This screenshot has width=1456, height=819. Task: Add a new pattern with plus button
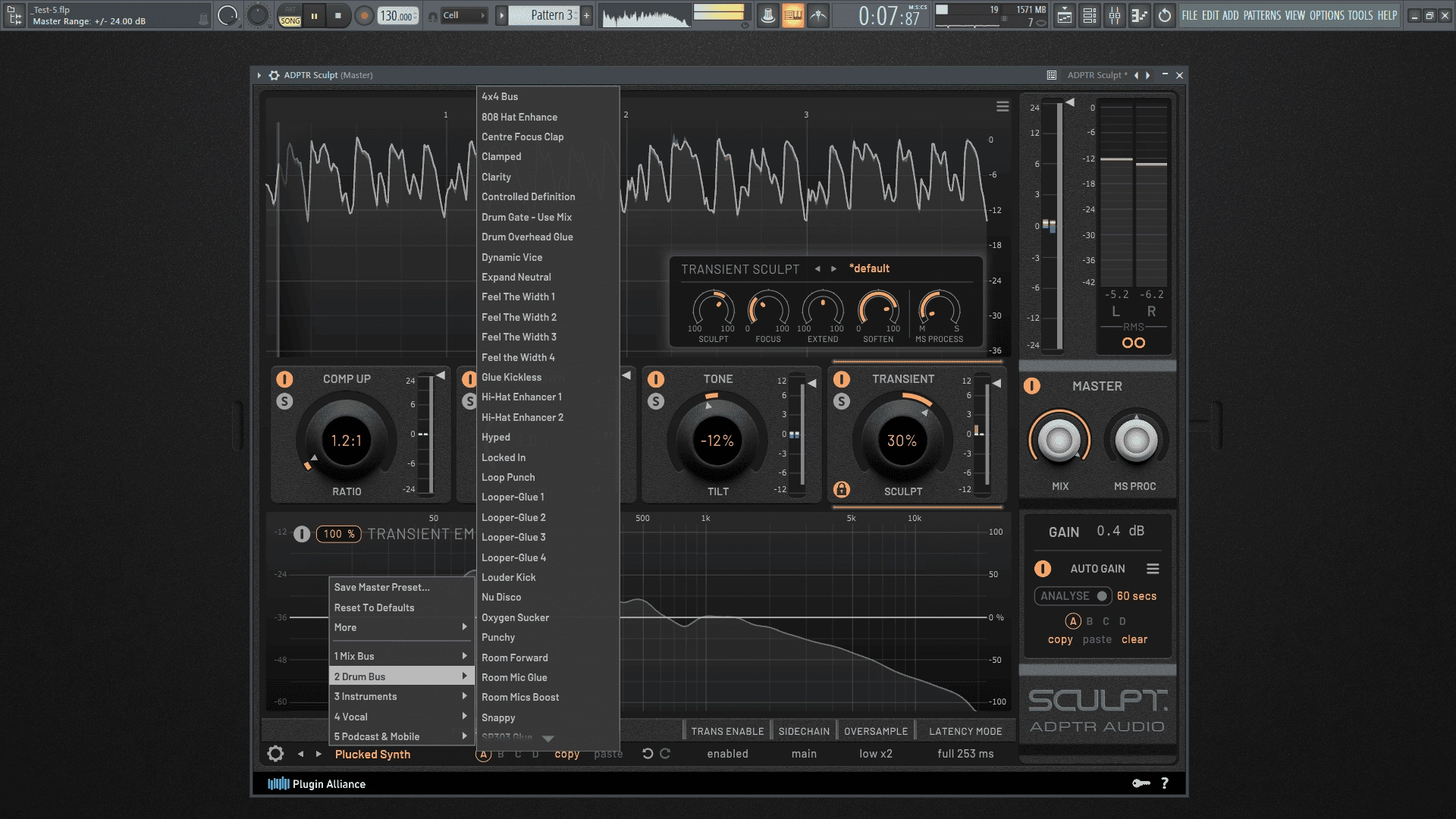(587, 15)
